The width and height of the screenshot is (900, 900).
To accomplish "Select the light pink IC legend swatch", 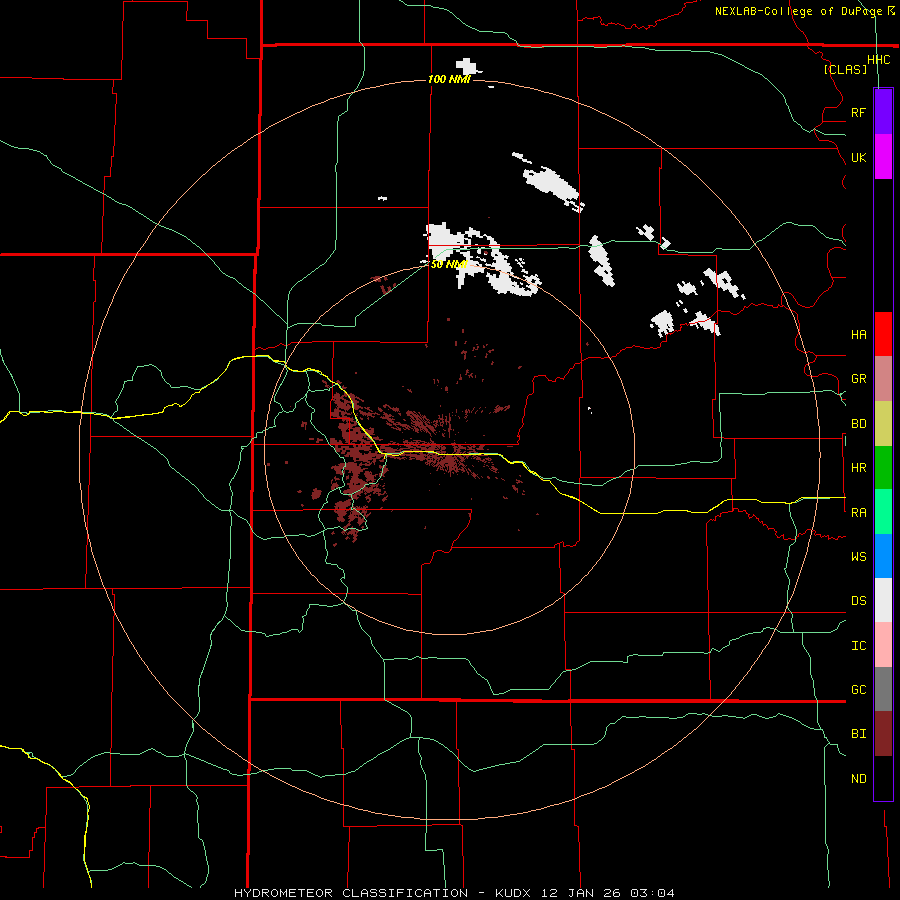I will pos(883,645).
